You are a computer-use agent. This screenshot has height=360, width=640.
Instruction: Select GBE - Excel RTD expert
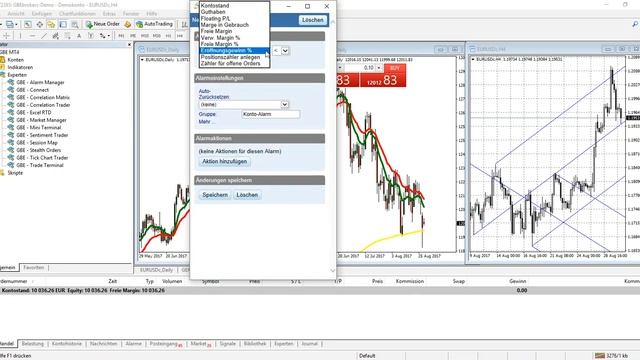pyautogui.click(x=33, y=112)
